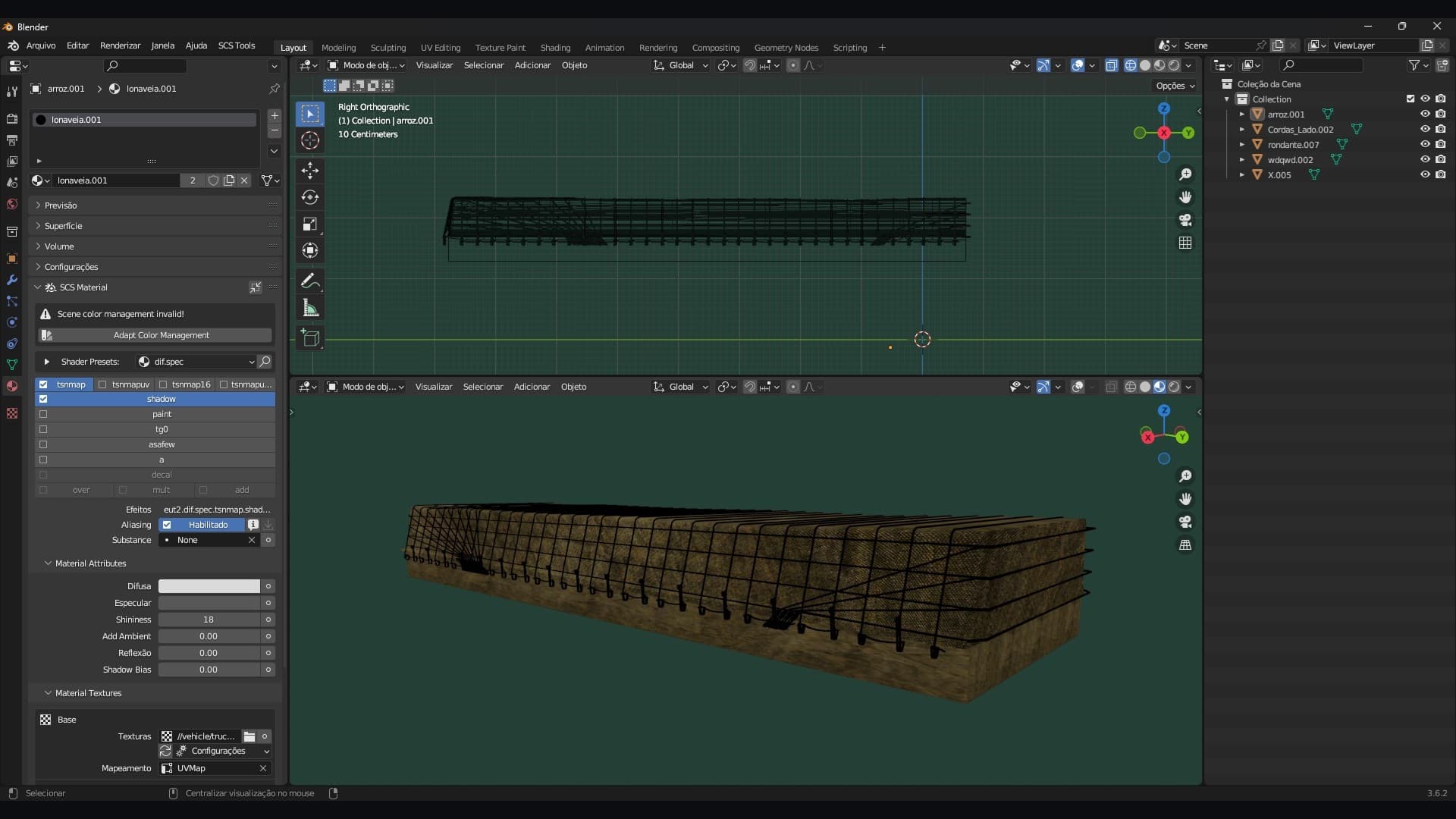This screenshot has width=1456, height=819.
Task: Switch to the UV Editing workspace tab
Action: (441, 47)
